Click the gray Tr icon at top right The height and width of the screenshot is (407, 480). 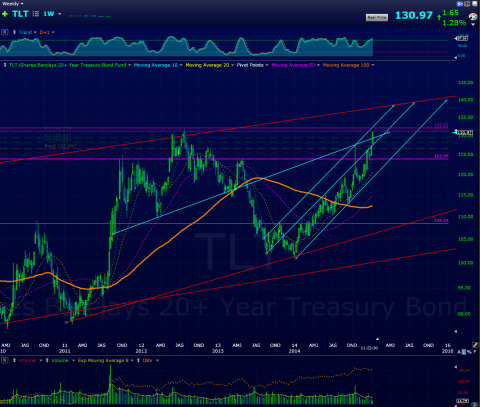(x=467, y=4)
